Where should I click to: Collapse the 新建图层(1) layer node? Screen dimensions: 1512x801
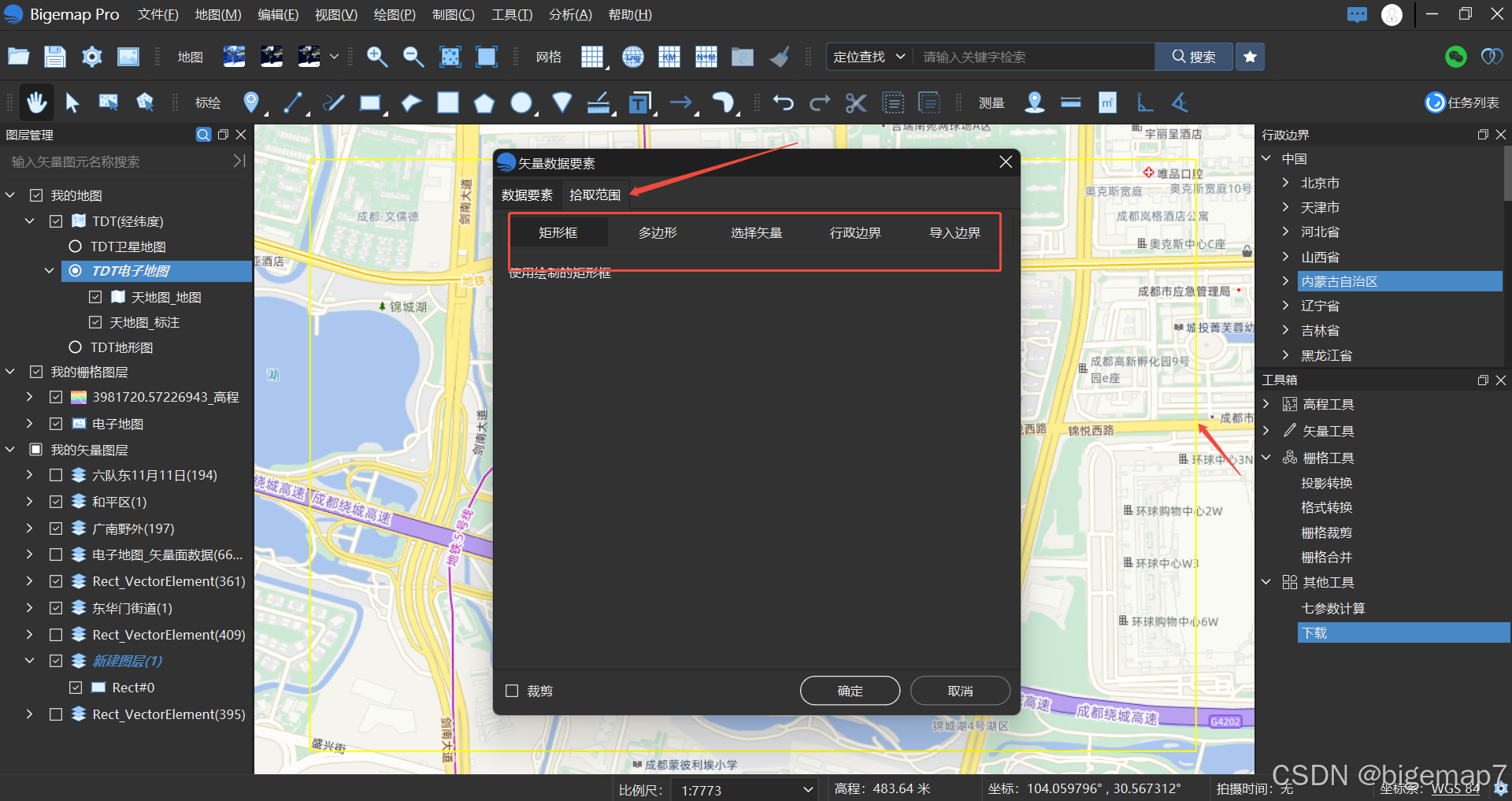click(30, 661)
